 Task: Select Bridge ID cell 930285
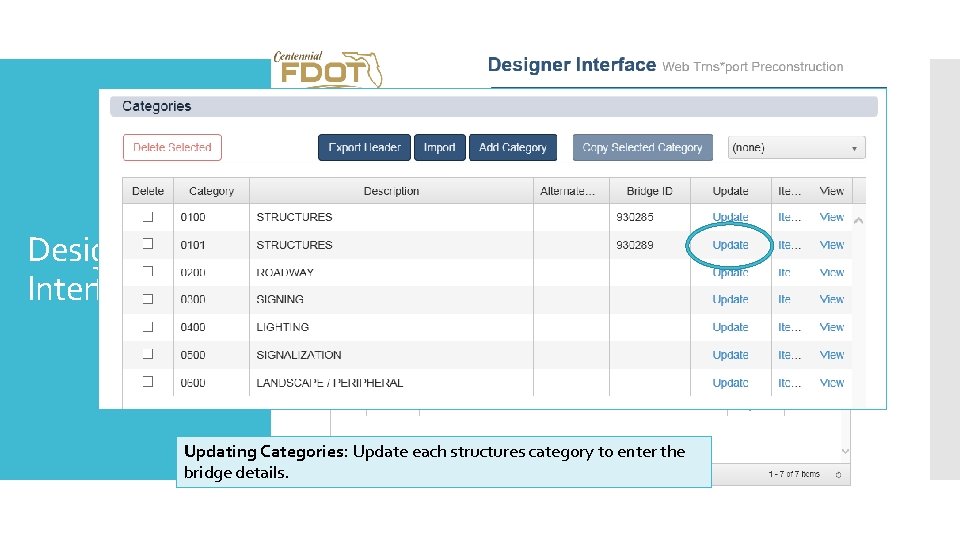(x=650, y=217)
